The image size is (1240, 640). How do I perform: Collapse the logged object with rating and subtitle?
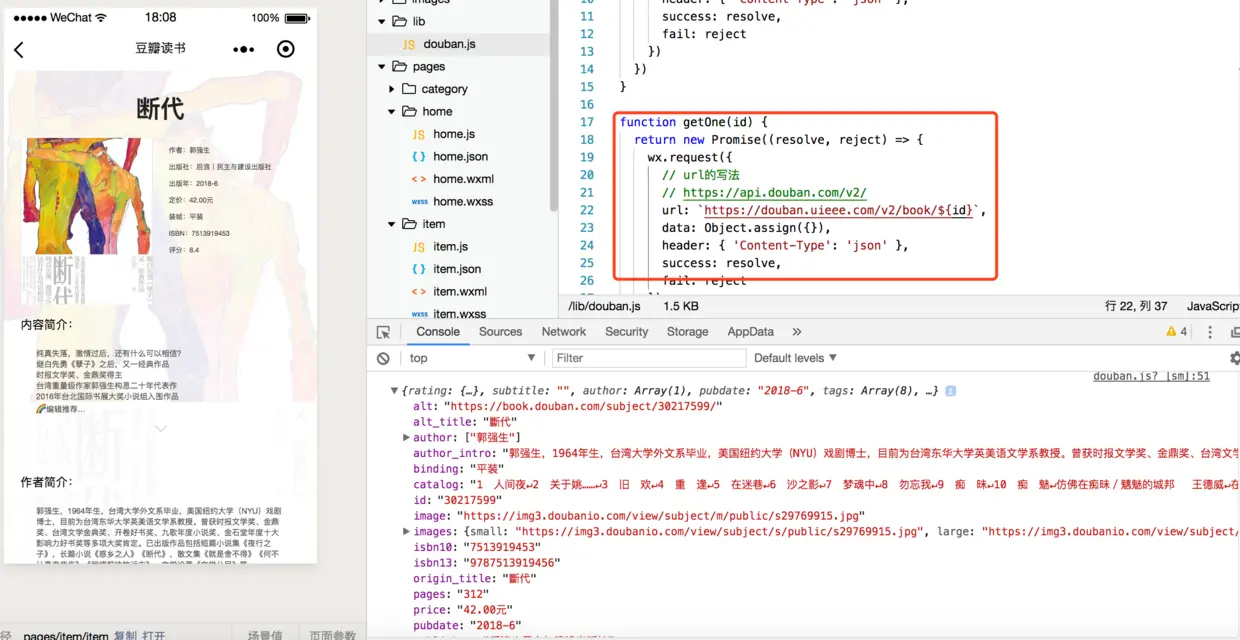click(x=395, y=391)
